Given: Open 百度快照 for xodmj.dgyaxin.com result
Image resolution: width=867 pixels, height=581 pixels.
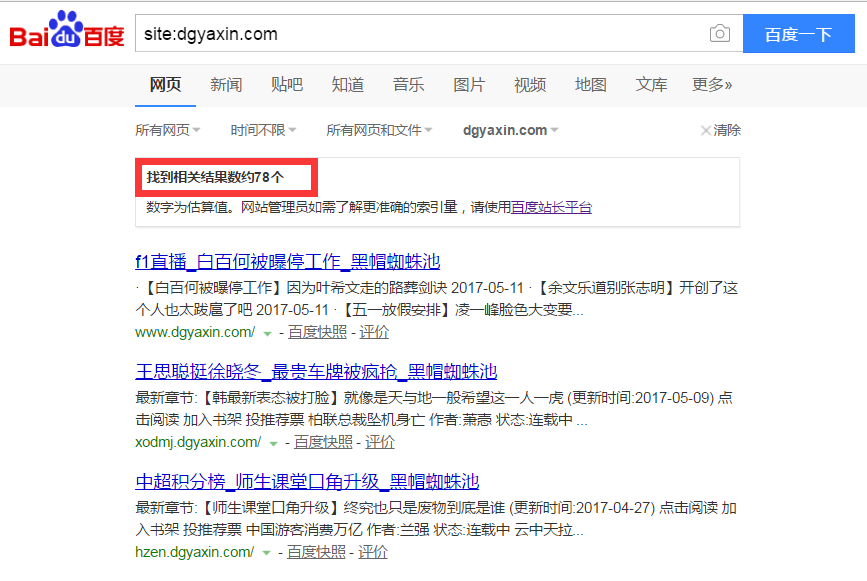Looking at the screenshot, I should tap(323, 442).
